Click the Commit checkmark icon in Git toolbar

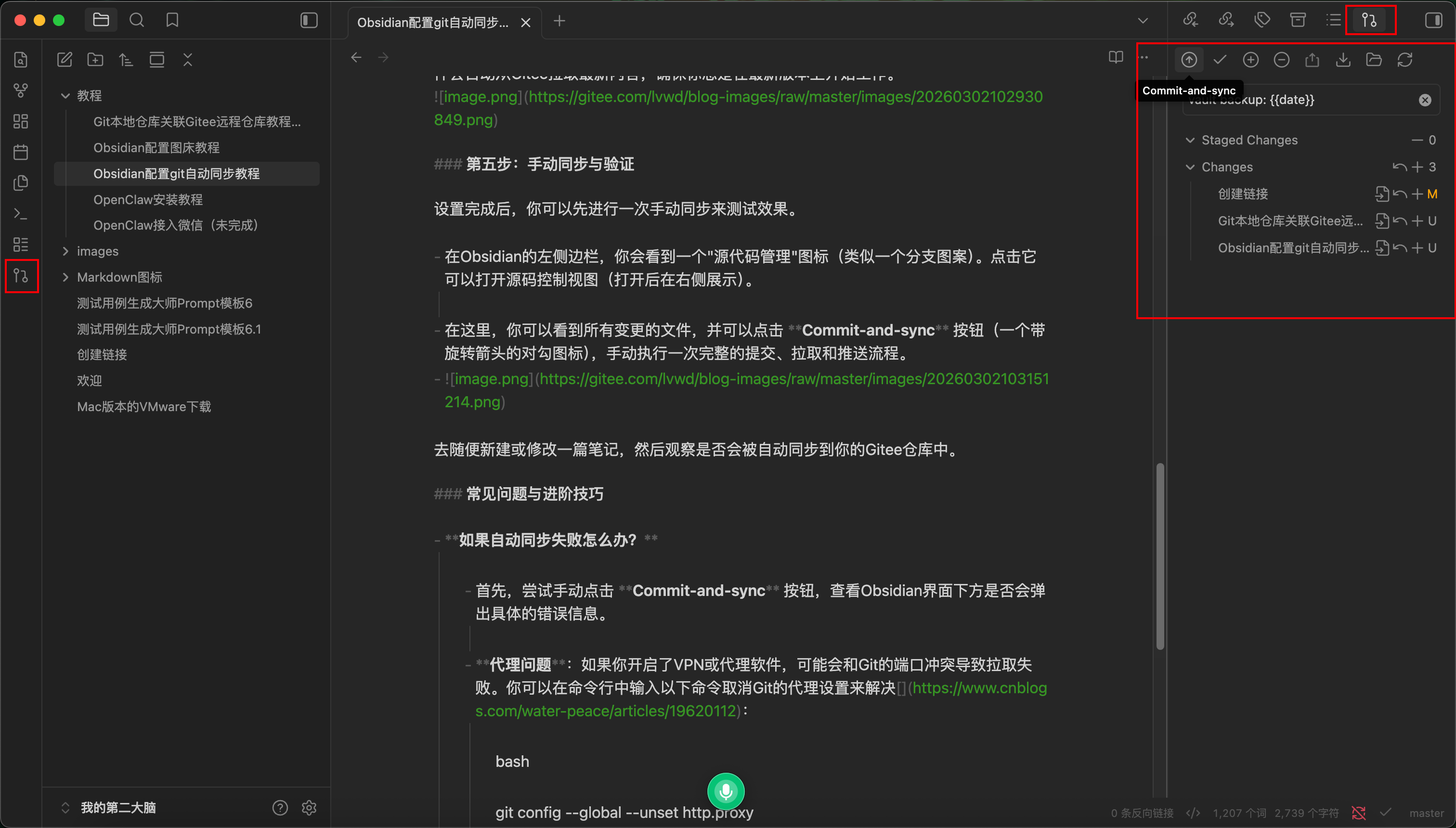[1220, 60]
